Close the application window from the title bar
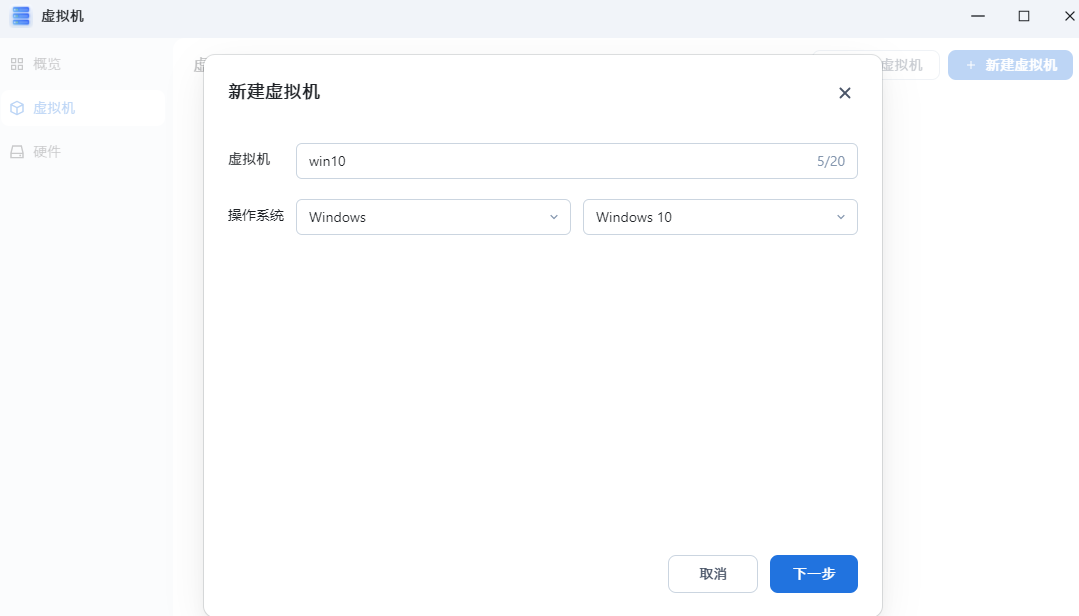Viewport: 1079px width, 616px height. pos(1068,16)
